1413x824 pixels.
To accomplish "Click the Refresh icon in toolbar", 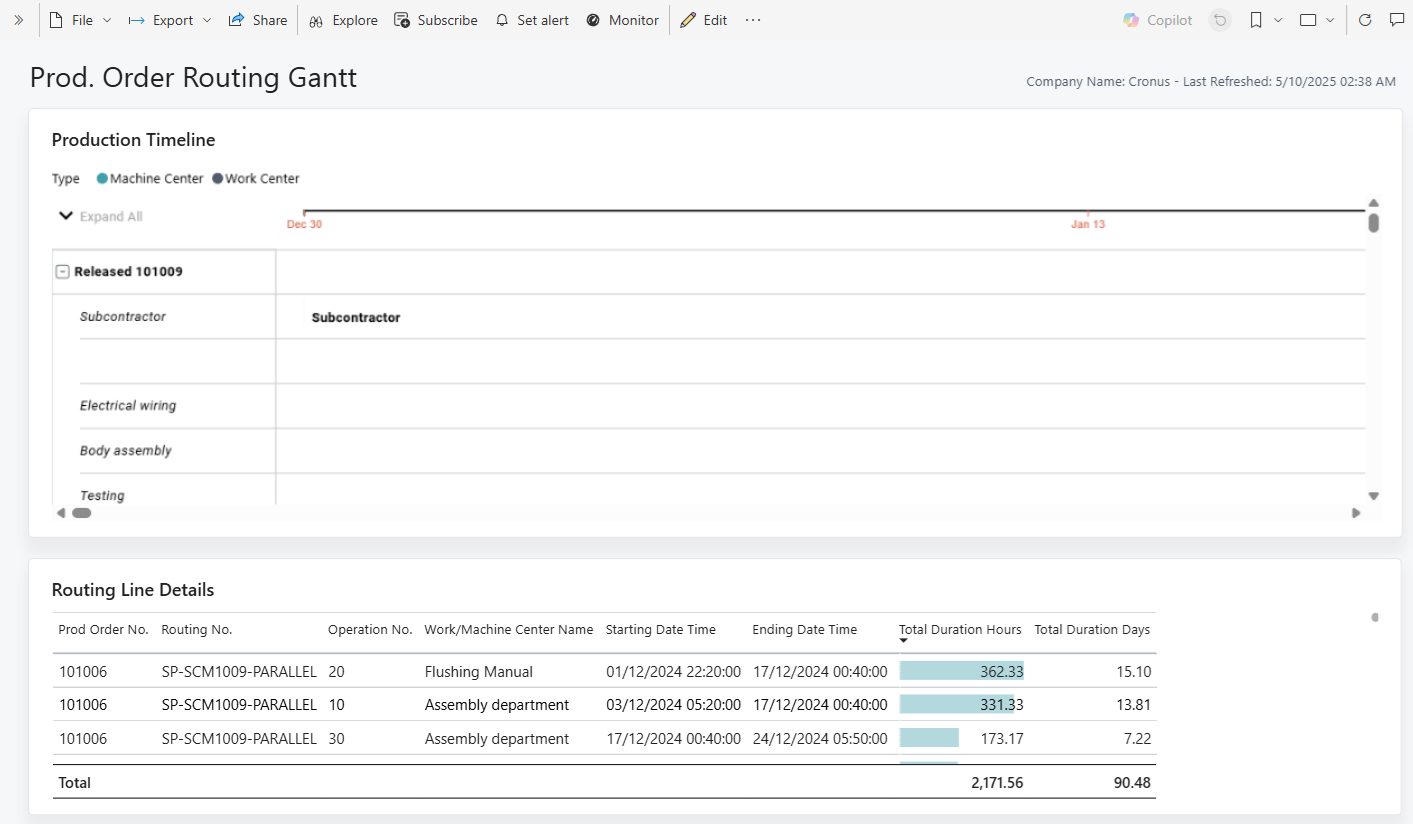I will coord(1365,20).
